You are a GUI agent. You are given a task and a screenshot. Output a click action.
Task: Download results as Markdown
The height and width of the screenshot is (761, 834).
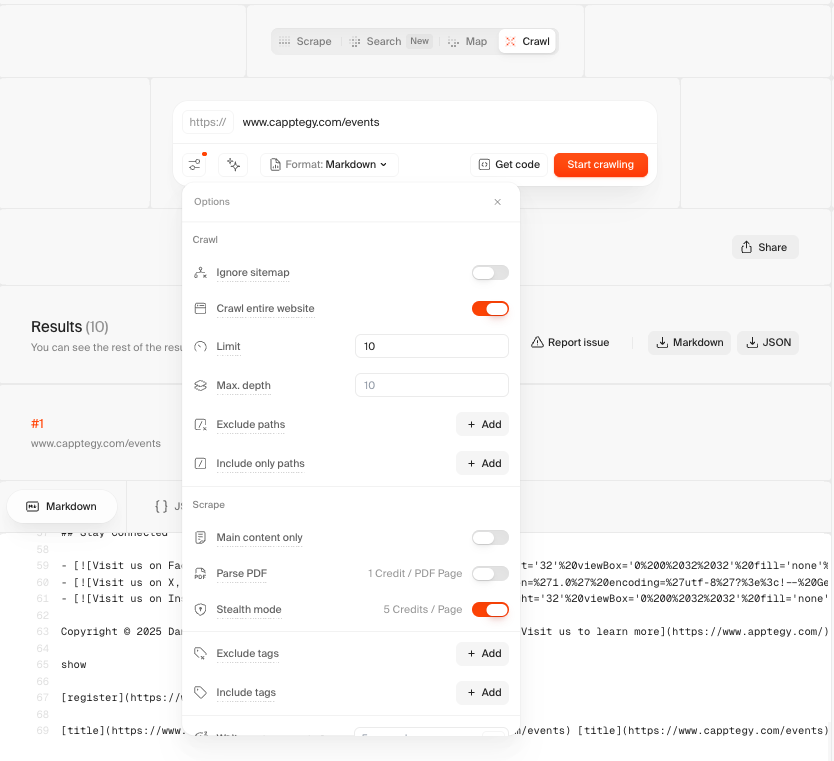tap(689, 342)
